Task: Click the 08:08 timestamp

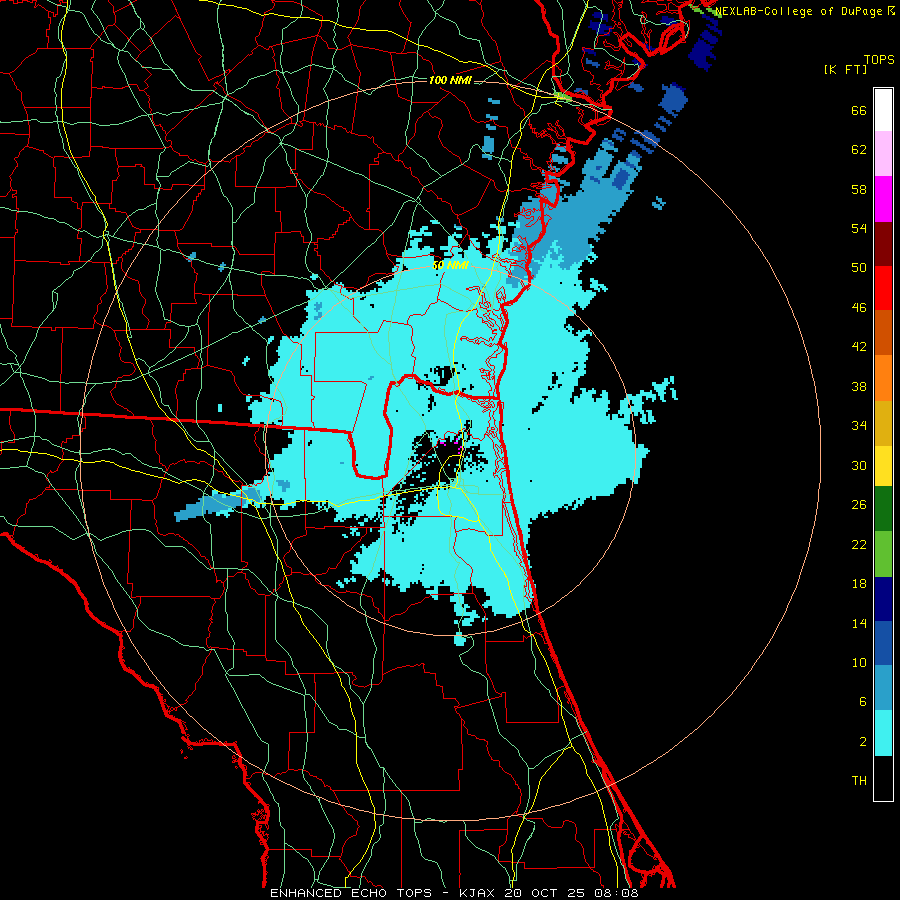Action: 618,893
